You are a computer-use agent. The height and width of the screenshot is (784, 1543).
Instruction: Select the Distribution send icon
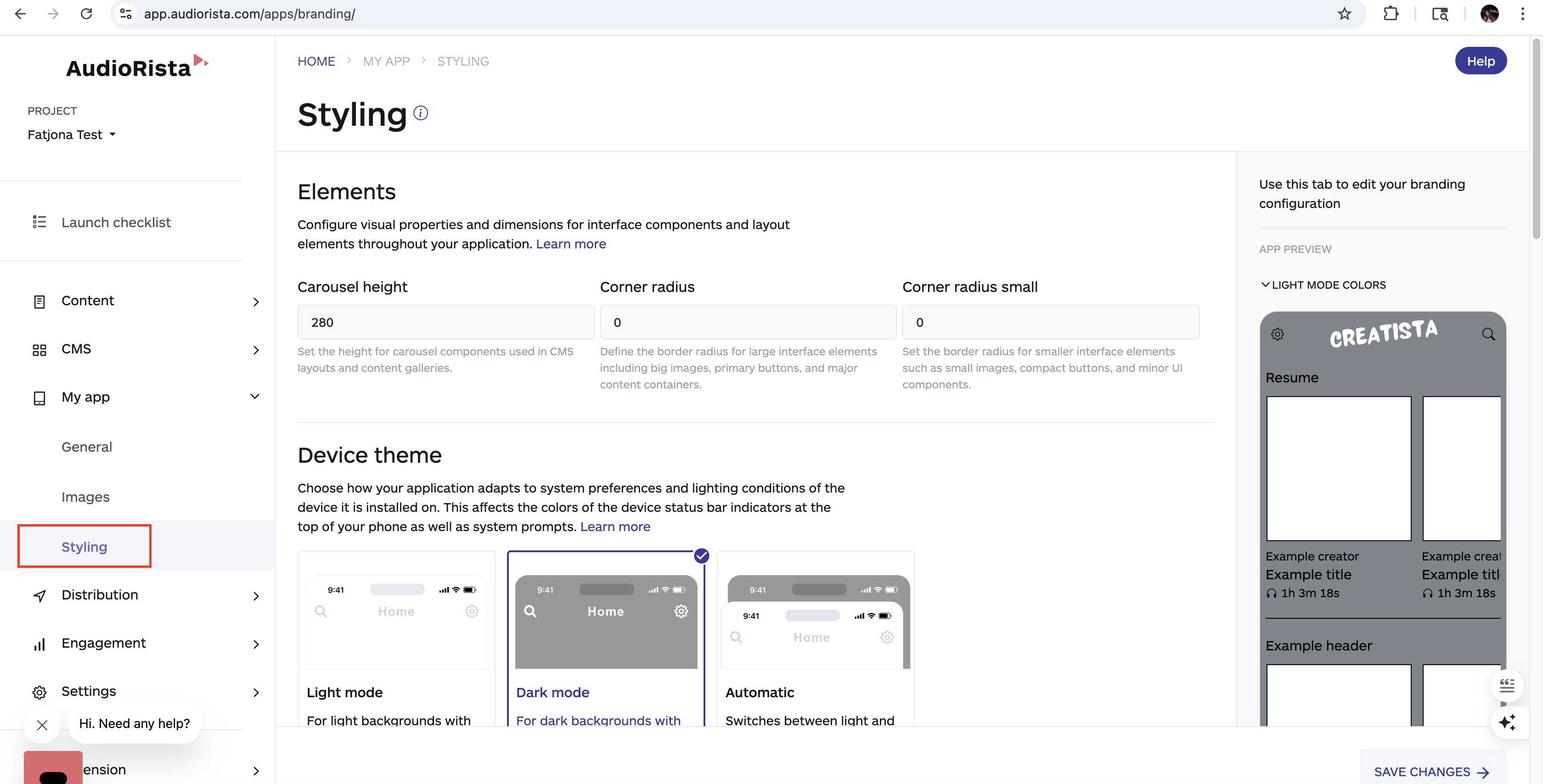[x=39, y=595]
